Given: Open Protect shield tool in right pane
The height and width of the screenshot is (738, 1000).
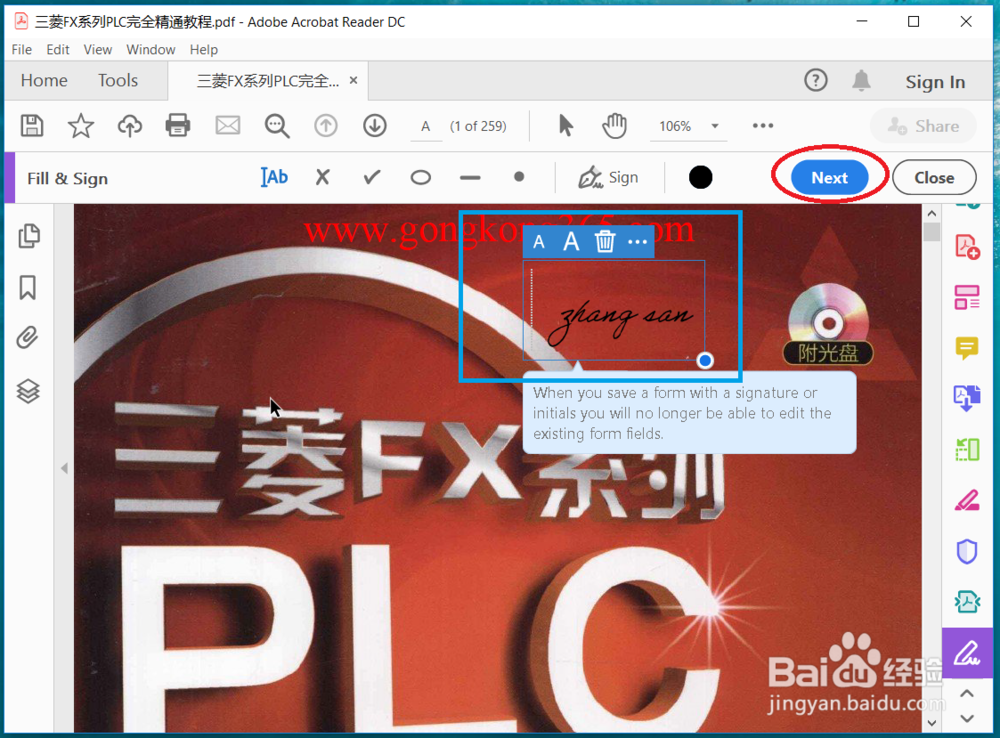Looking at the screenshot, I should pyautogui.click(x=967, y=551).
